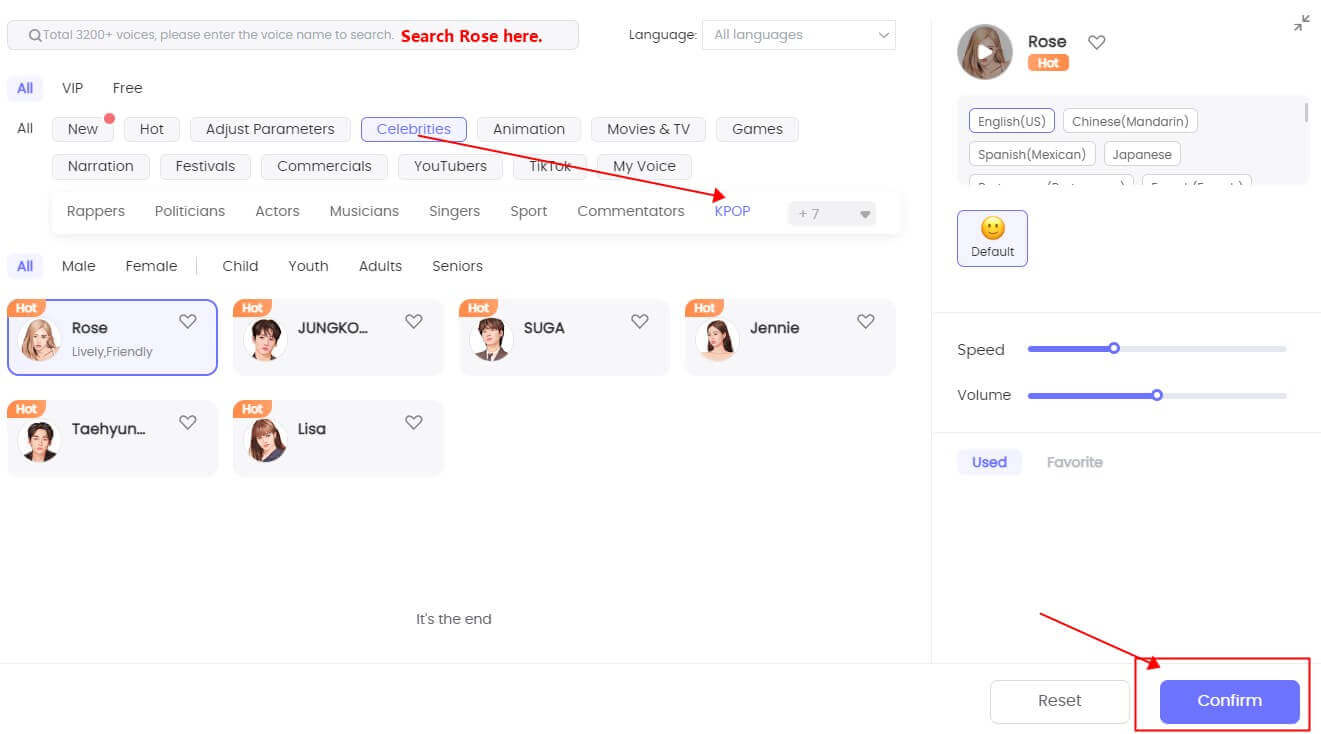Select the My Voice category
1321x734 pixels.
point(644,166)
